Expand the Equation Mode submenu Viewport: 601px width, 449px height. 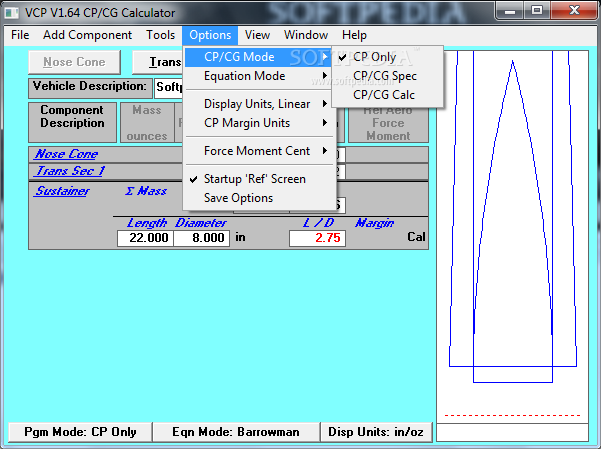258,76
